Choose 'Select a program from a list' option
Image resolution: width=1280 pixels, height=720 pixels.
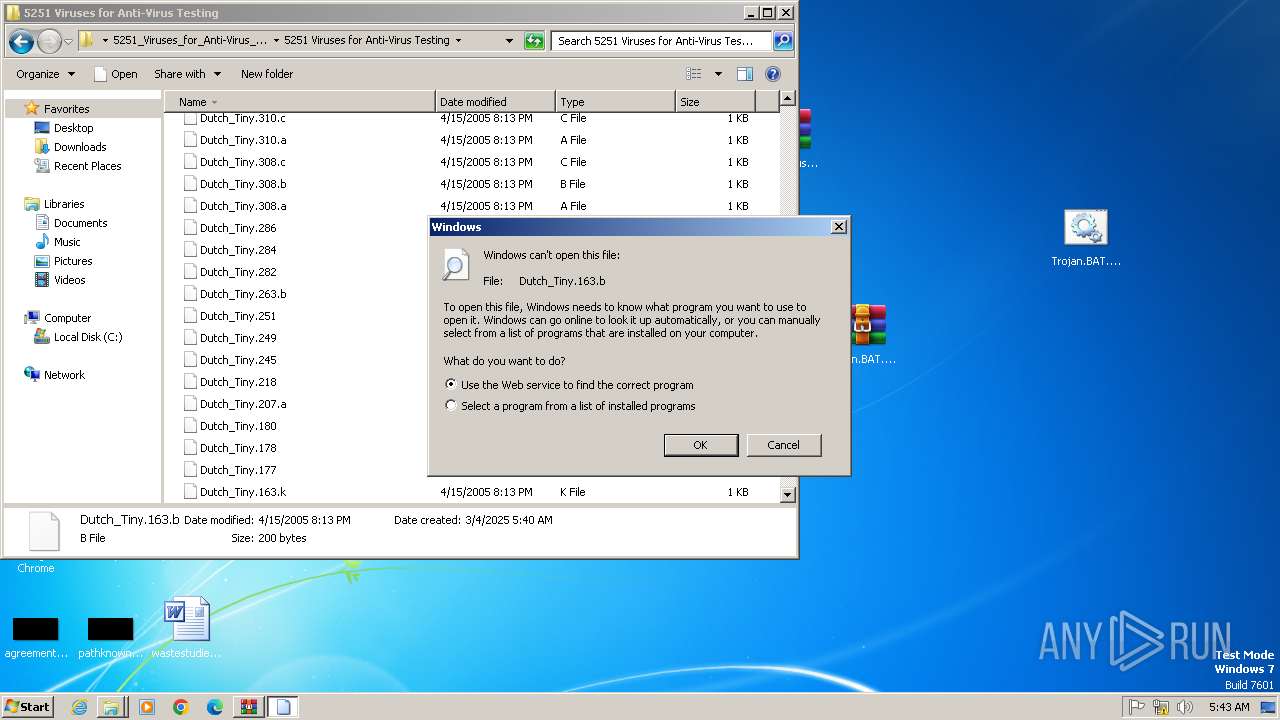451,406
